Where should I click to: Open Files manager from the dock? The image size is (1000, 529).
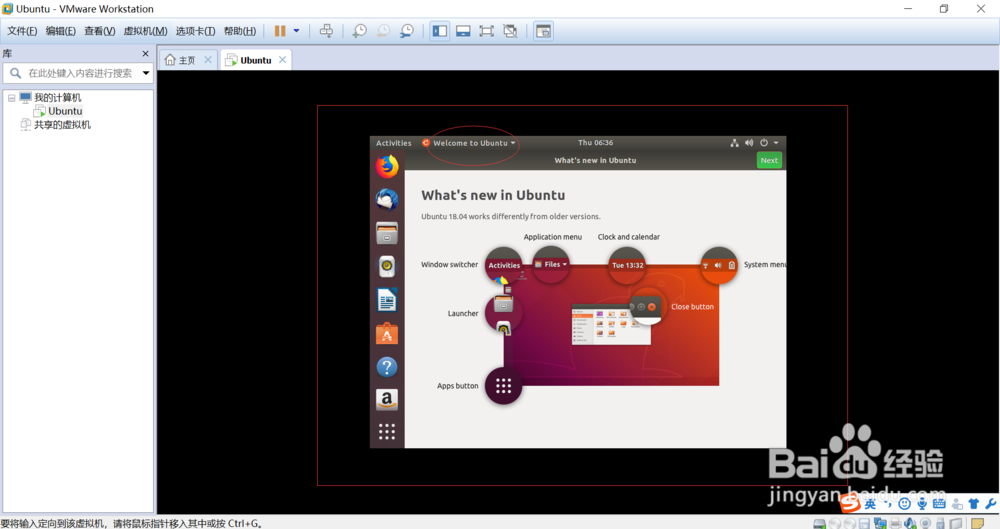386,234
